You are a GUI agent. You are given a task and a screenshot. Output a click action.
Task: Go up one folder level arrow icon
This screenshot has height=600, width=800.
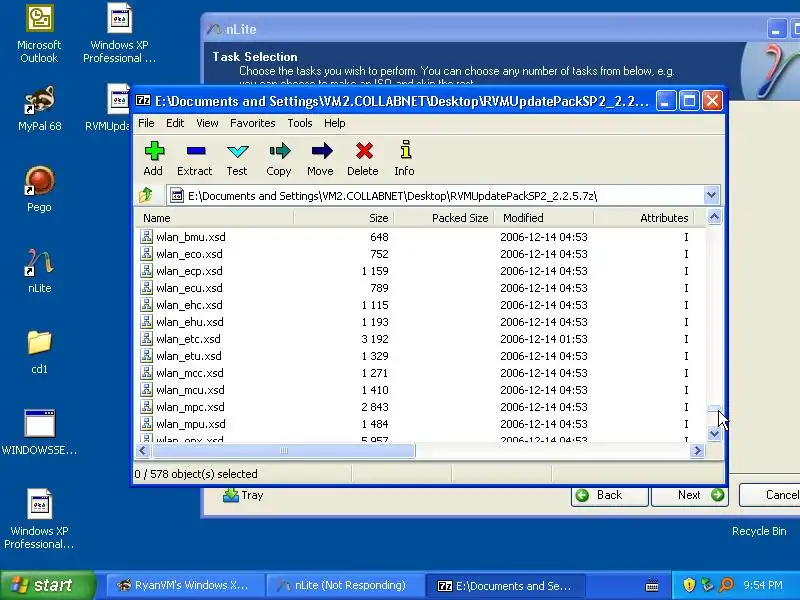click(146, 195)
